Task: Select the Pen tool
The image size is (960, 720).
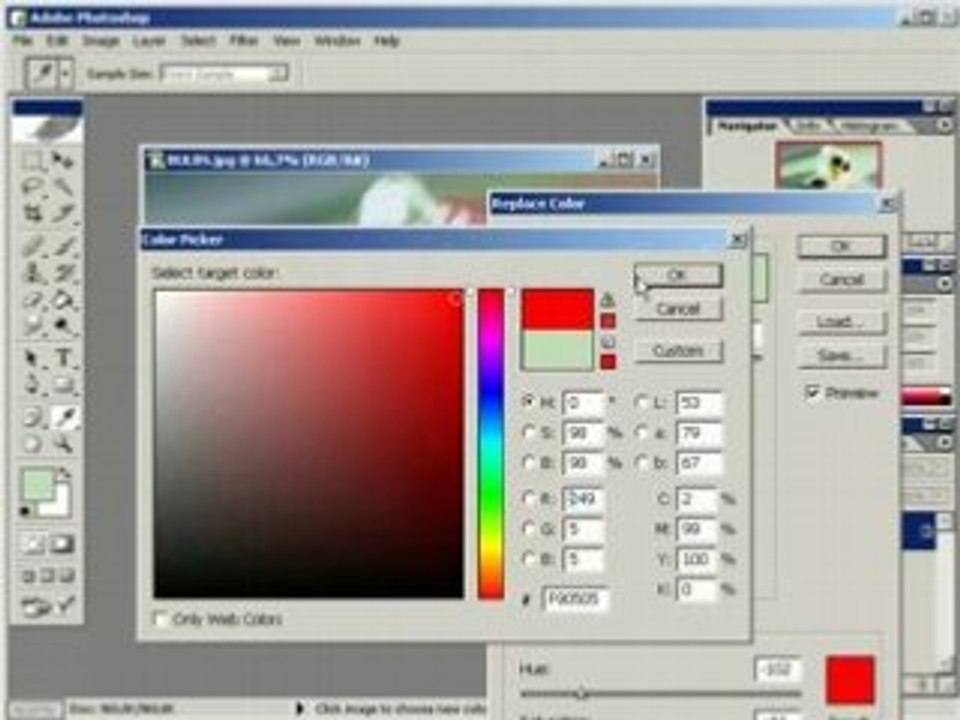Action: point(32,384)
